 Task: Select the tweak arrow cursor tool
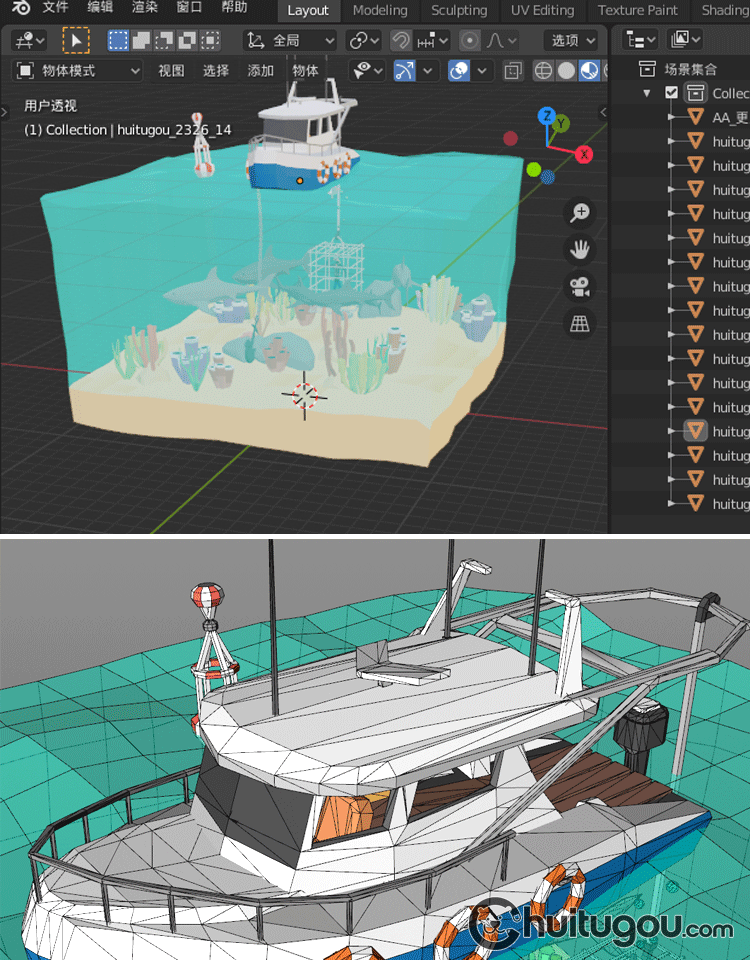pos(75,41)
